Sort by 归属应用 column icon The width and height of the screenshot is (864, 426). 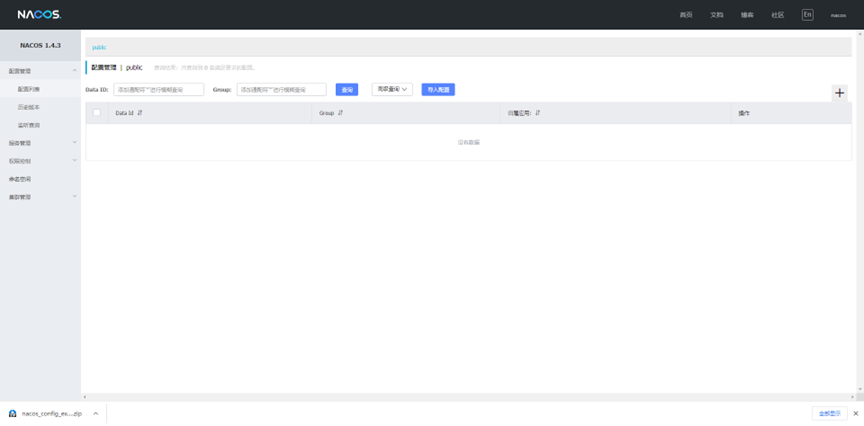coord(538,112)
